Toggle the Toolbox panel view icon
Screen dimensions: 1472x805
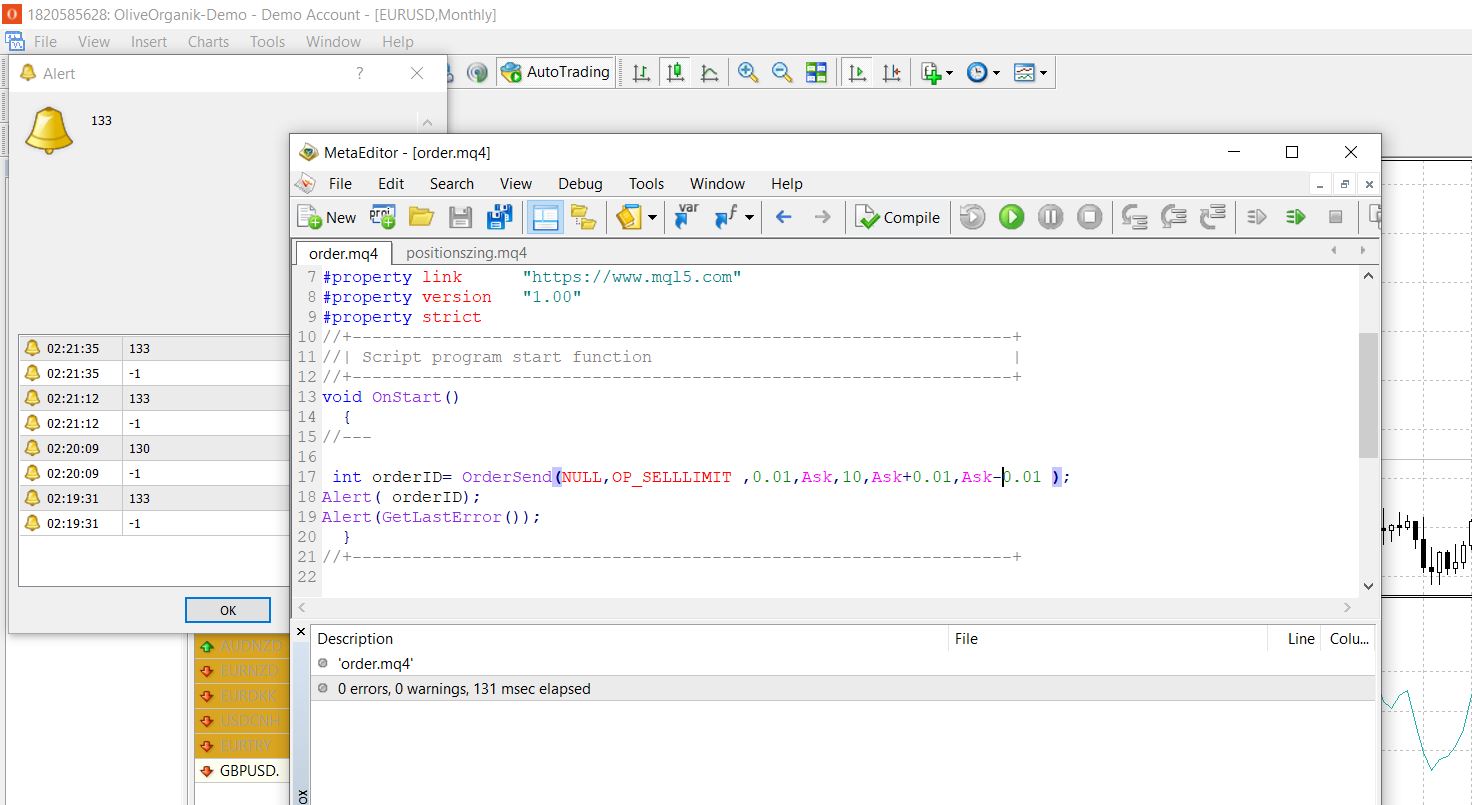click(545, 217)
